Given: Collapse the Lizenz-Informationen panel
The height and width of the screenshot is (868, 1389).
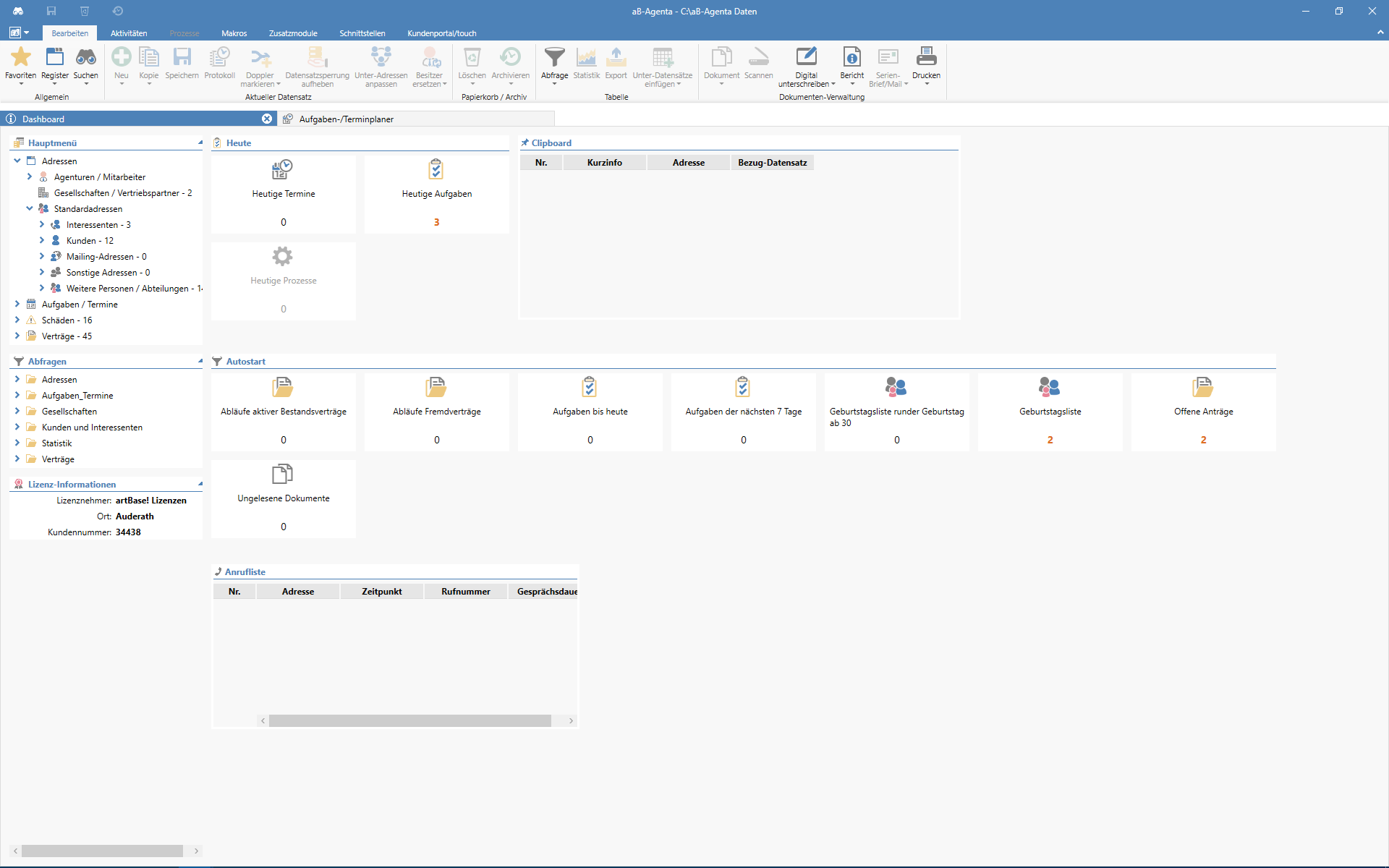Looking at the screenshot, I should pyautogui.click(x=200, y=484).
